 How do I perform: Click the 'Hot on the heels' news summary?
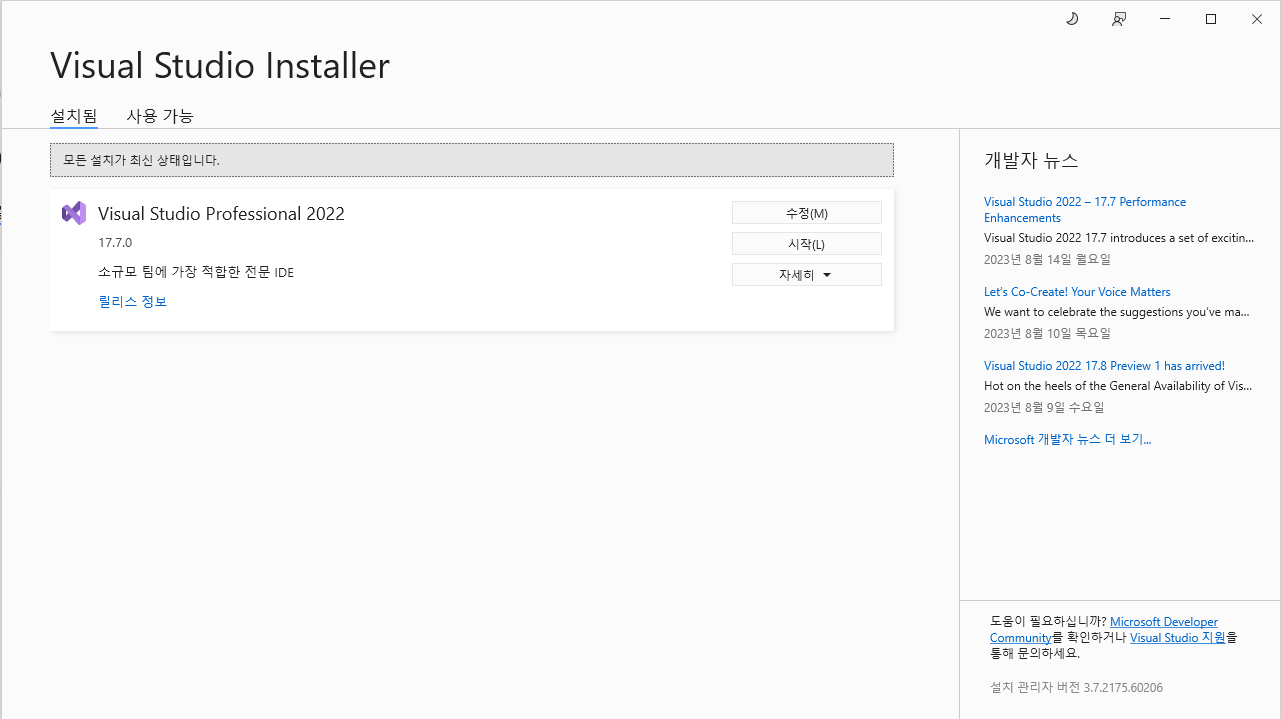(x=1118, y=386)
